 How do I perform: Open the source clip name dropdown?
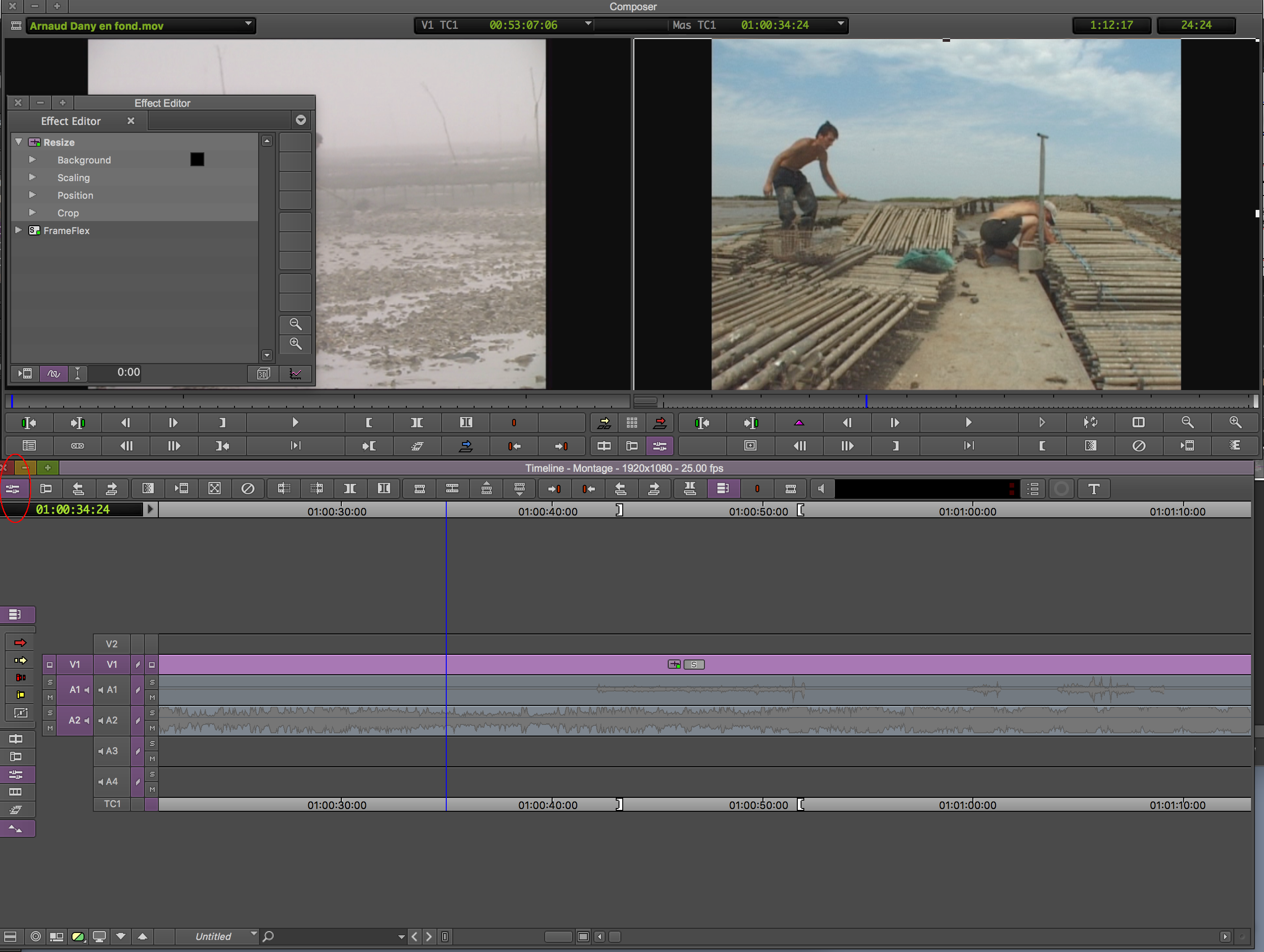[x=248, y=25]
